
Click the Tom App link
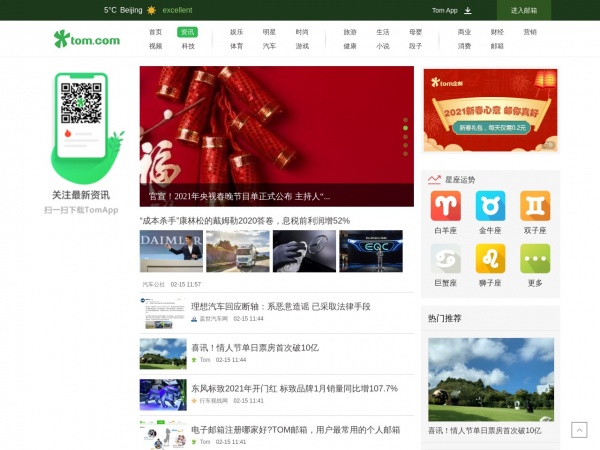click(445, 10)
